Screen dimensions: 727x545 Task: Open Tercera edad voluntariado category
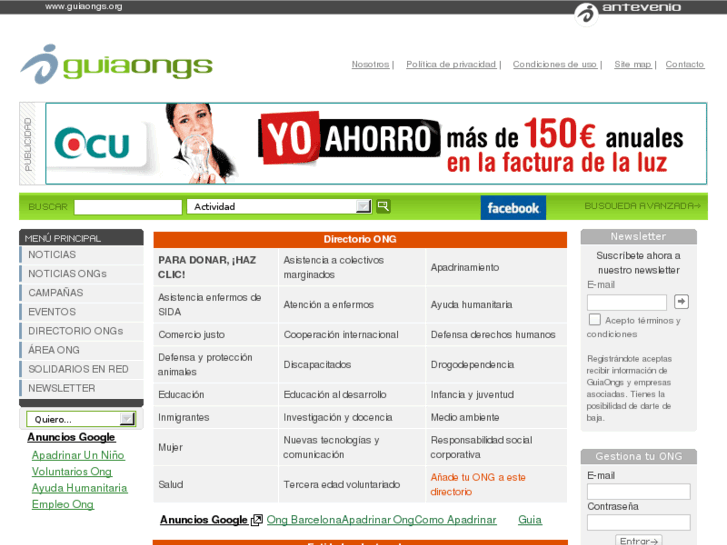point(341,484)
